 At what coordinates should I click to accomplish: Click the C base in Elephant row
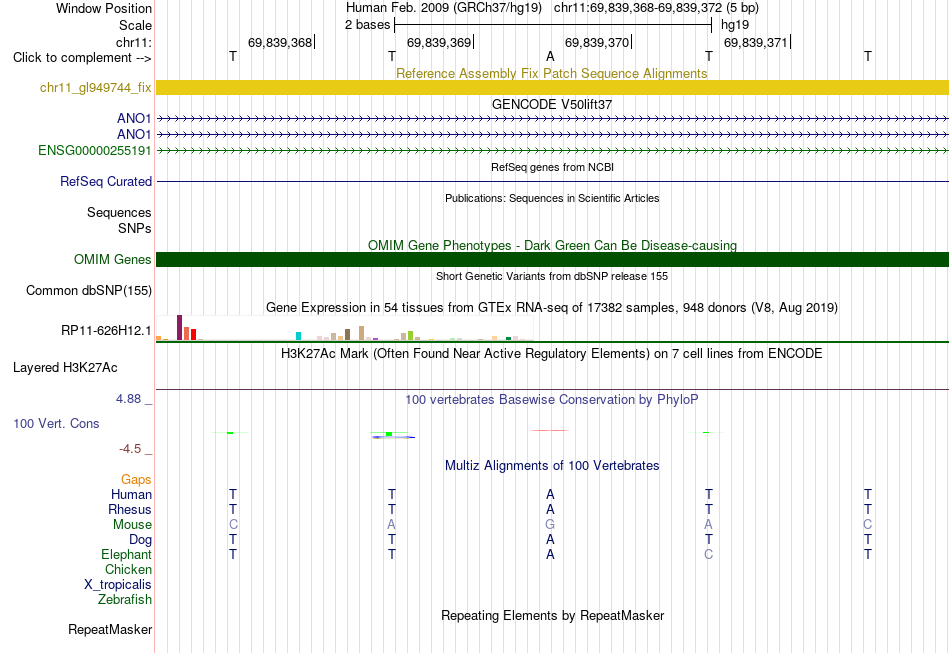coord(709,554)
